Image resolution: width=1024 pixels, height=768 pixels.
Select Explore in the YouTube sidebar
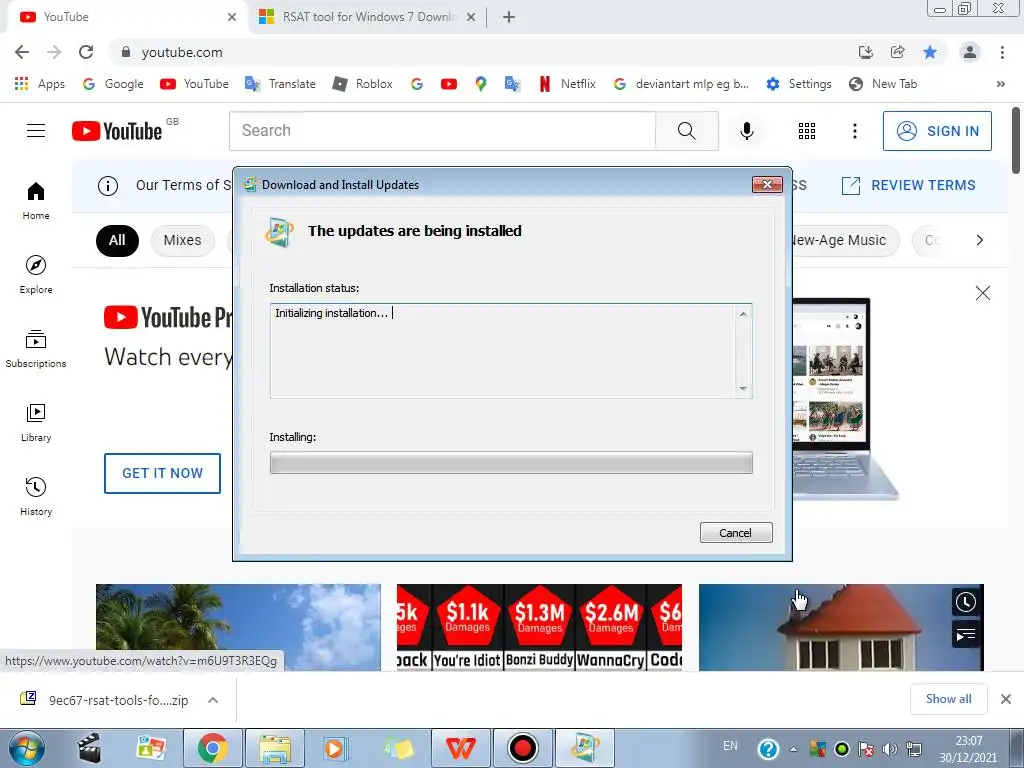coord(36,274)
